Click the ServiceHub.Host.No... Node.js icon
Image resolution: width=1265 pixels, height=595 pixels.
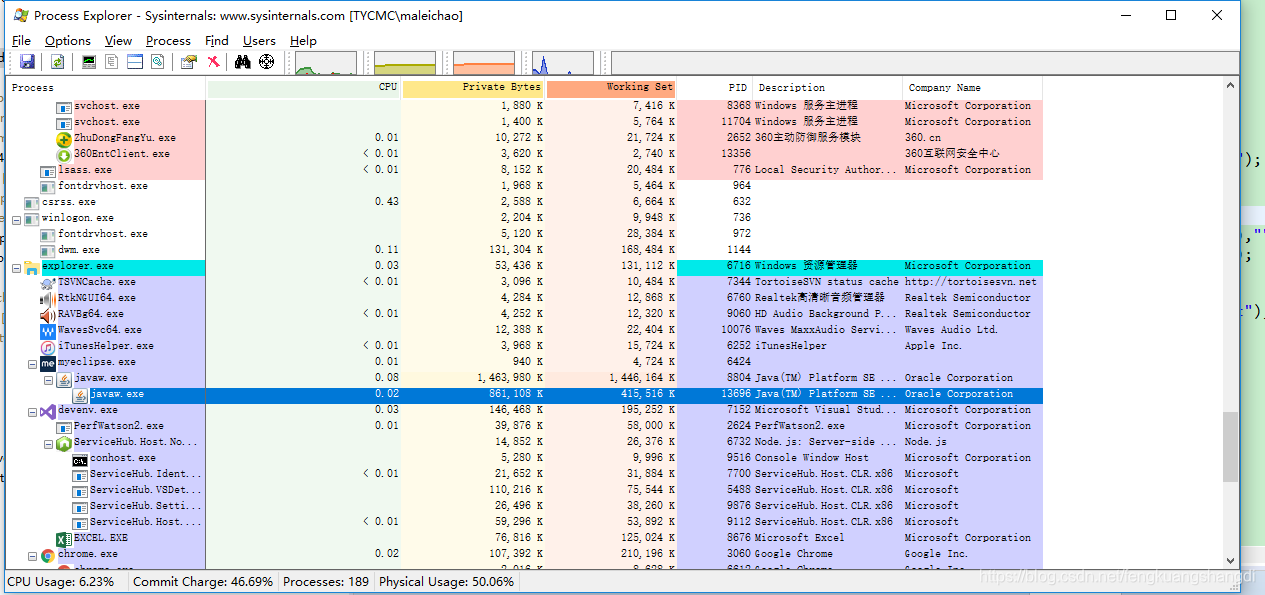[x=64, y=442]
